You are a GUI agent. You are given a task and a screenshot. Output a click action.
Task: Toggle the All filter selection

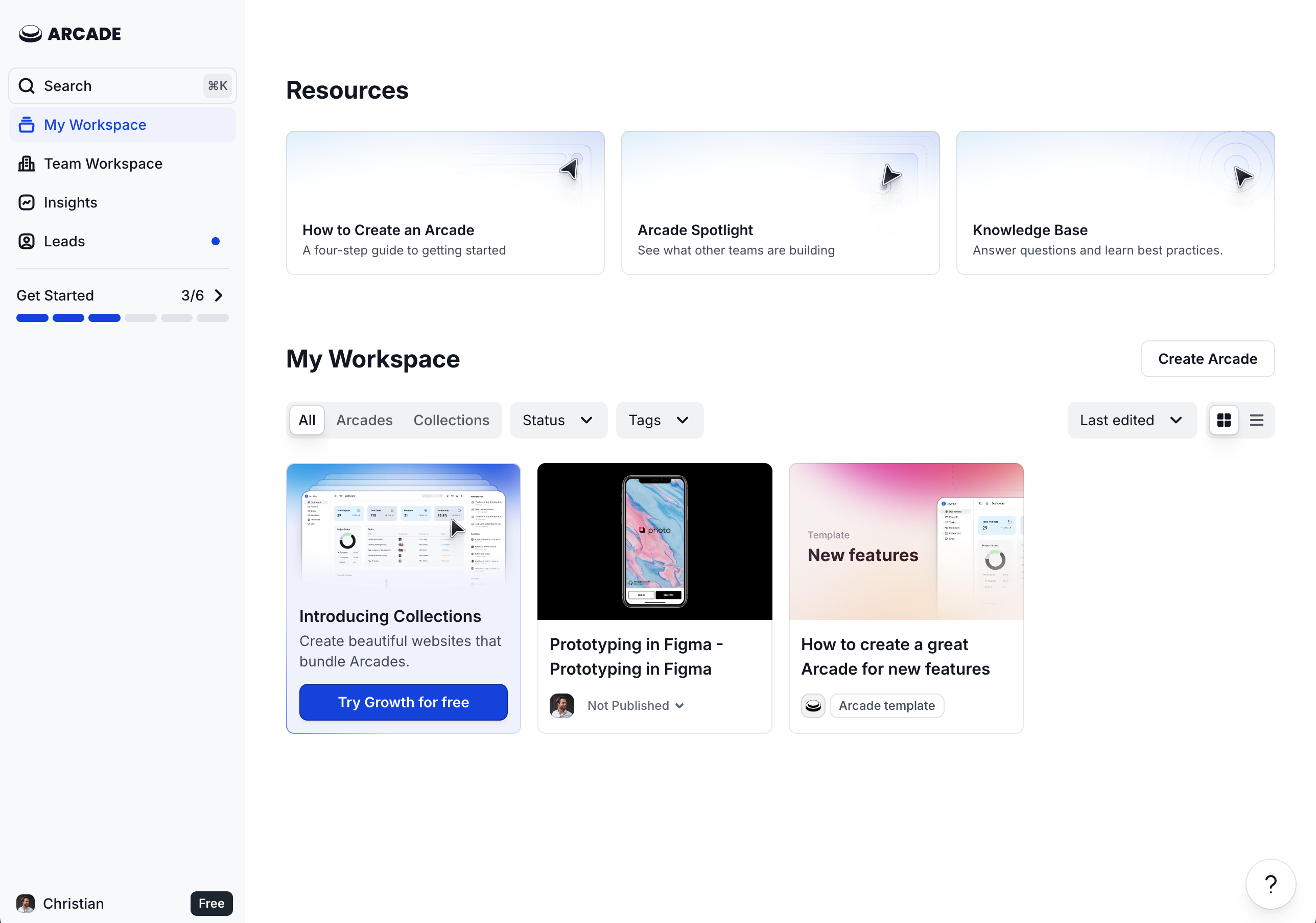[307, 420]
